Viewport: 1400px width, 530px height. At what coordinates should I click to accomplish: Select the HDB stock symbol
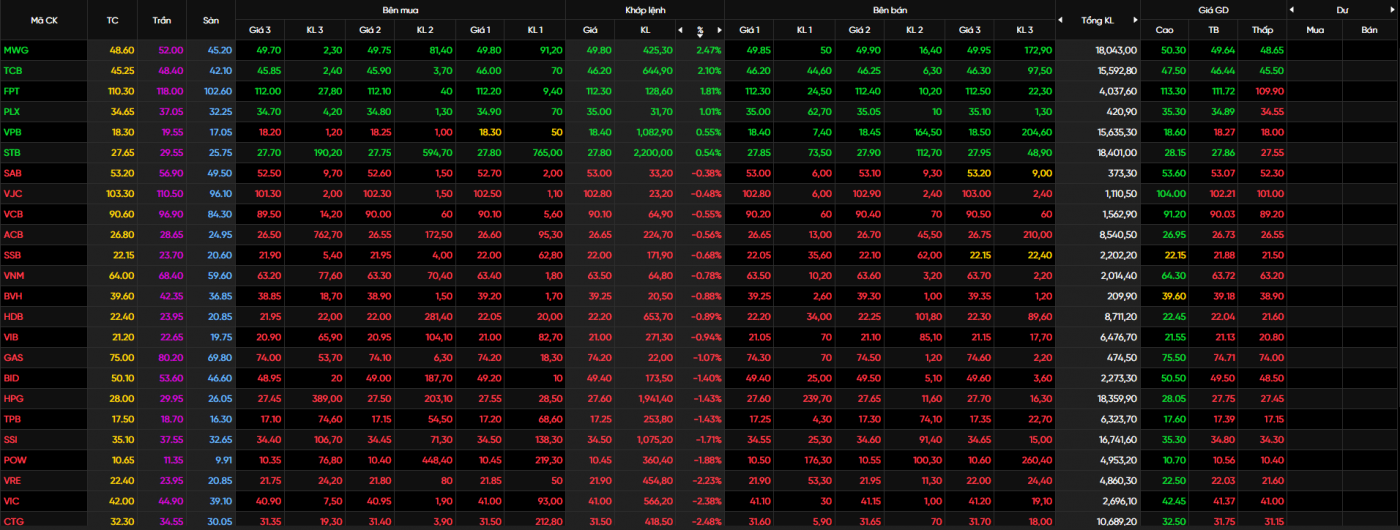[x=13, y=317]
